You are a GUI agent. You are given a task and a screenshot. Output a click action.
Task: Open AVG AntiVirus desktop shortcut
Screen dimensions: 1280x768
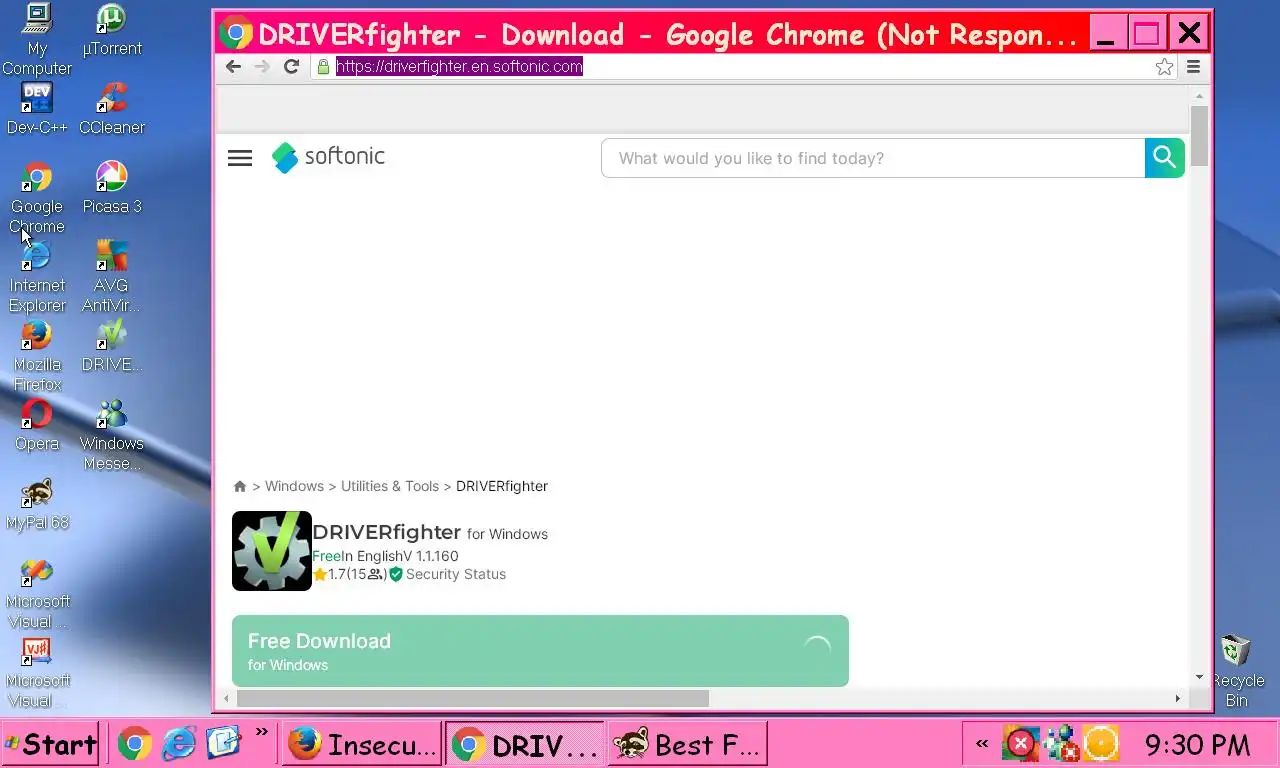[x=112, y=277]
